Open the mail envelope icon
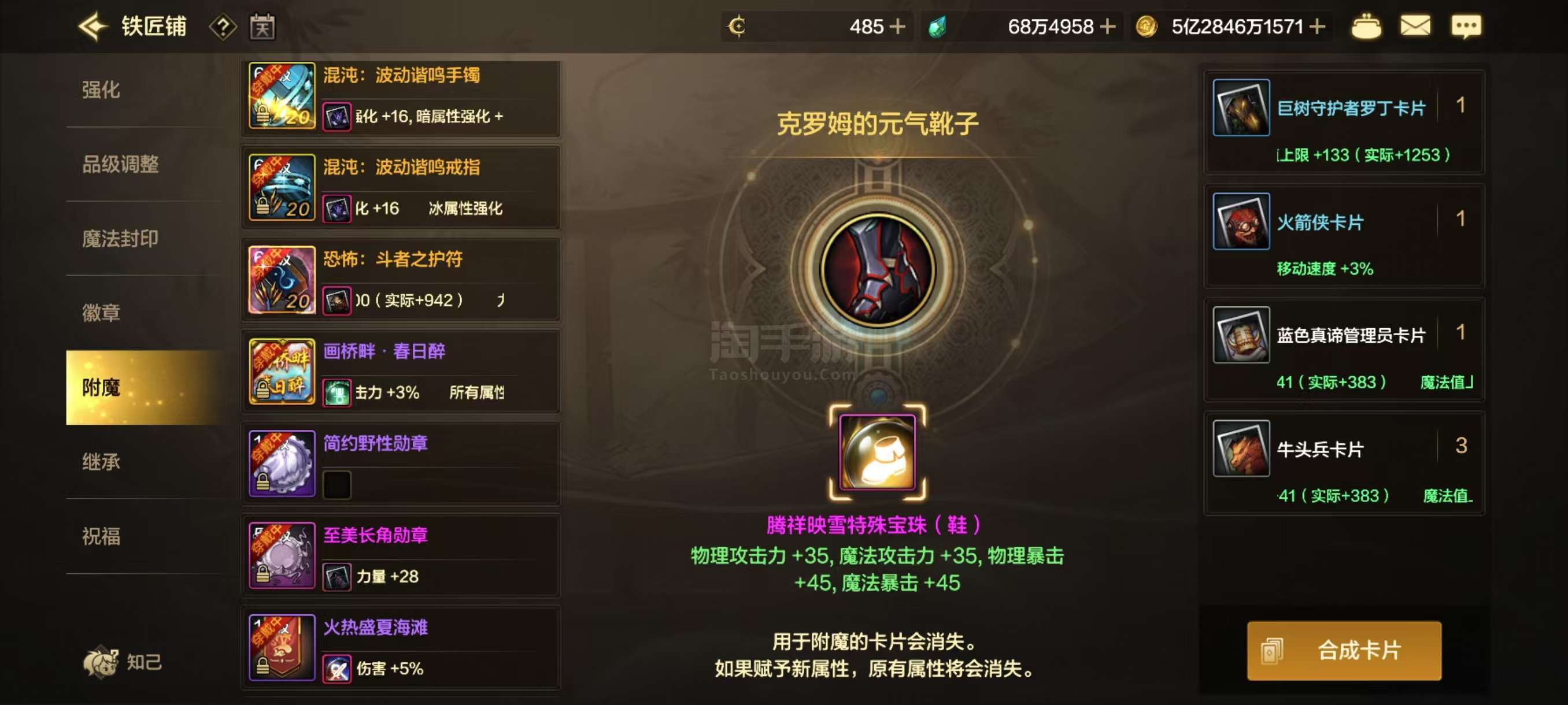This screenshot has height=705, width=1568. [1415, 26]
